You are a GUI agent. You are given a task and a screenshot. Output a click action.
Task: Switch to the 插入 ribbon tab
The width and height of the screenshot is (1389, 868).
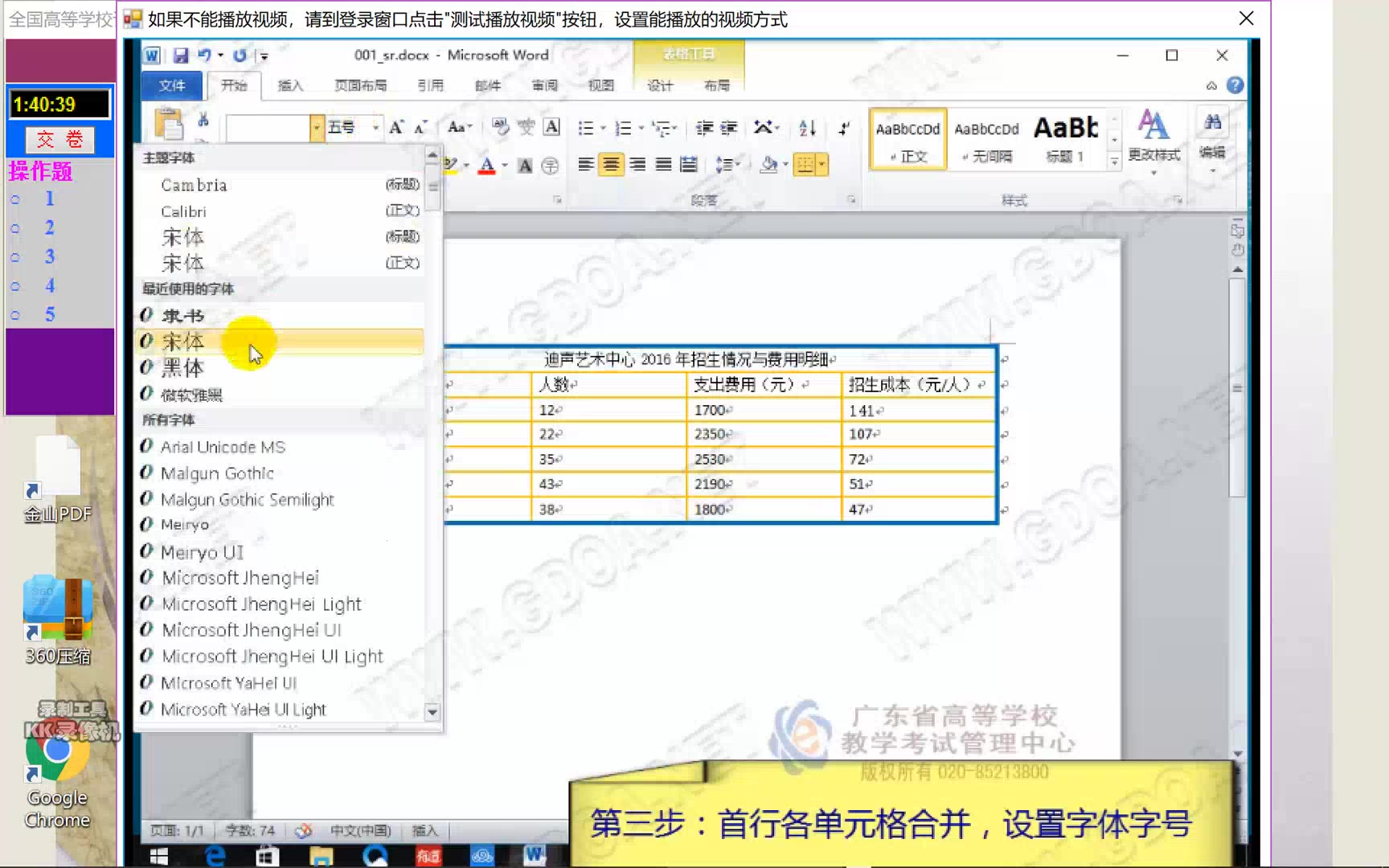coord(291,85)
